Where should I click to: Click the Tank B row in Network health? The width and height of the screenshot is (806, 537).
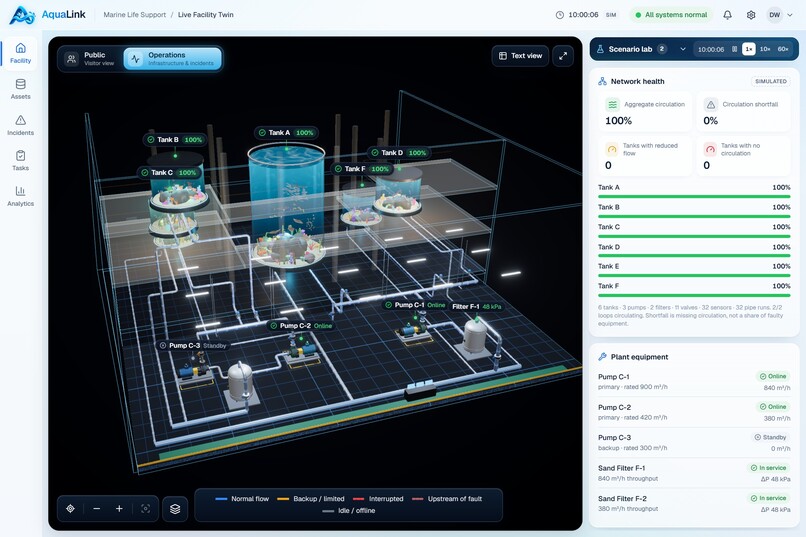click(694, 212)
